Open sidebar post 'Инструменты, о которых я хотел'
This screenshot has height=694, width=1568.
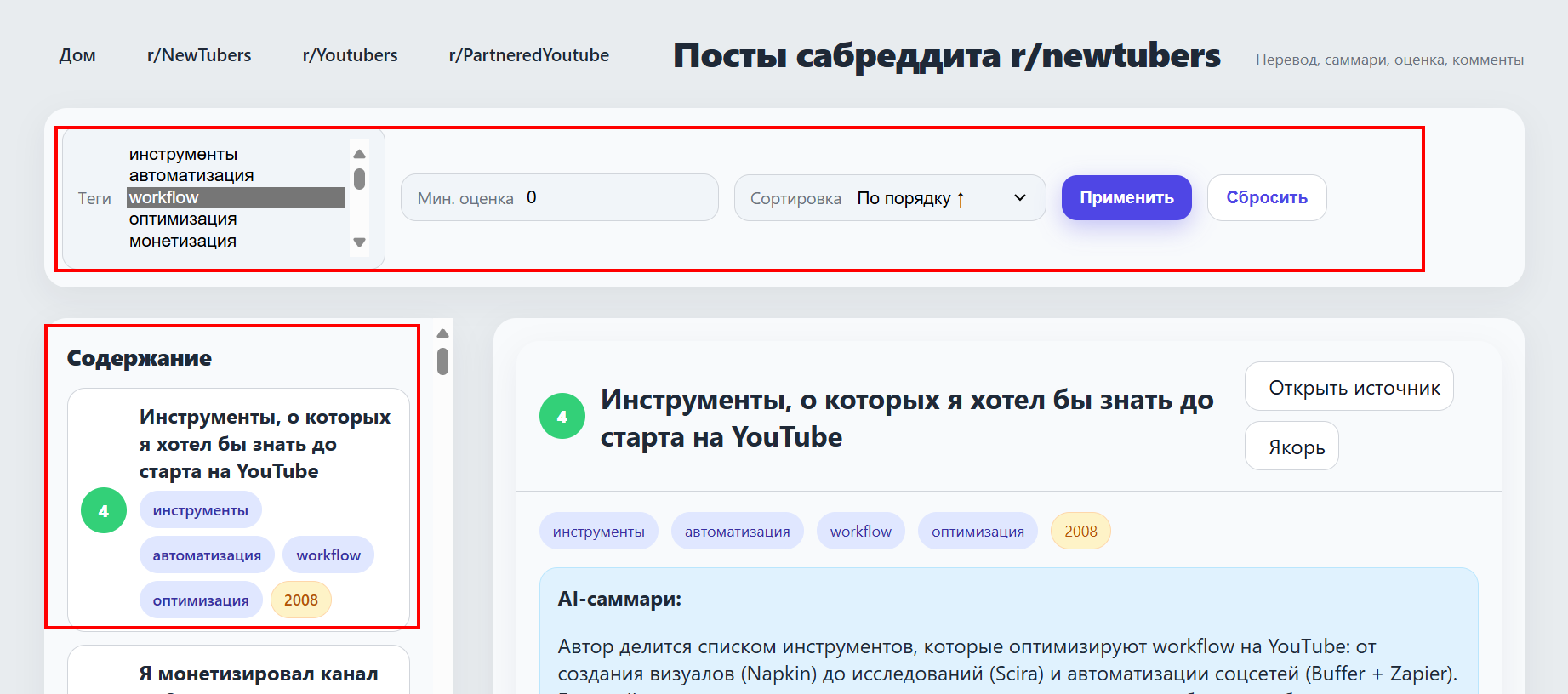[265, 444]
